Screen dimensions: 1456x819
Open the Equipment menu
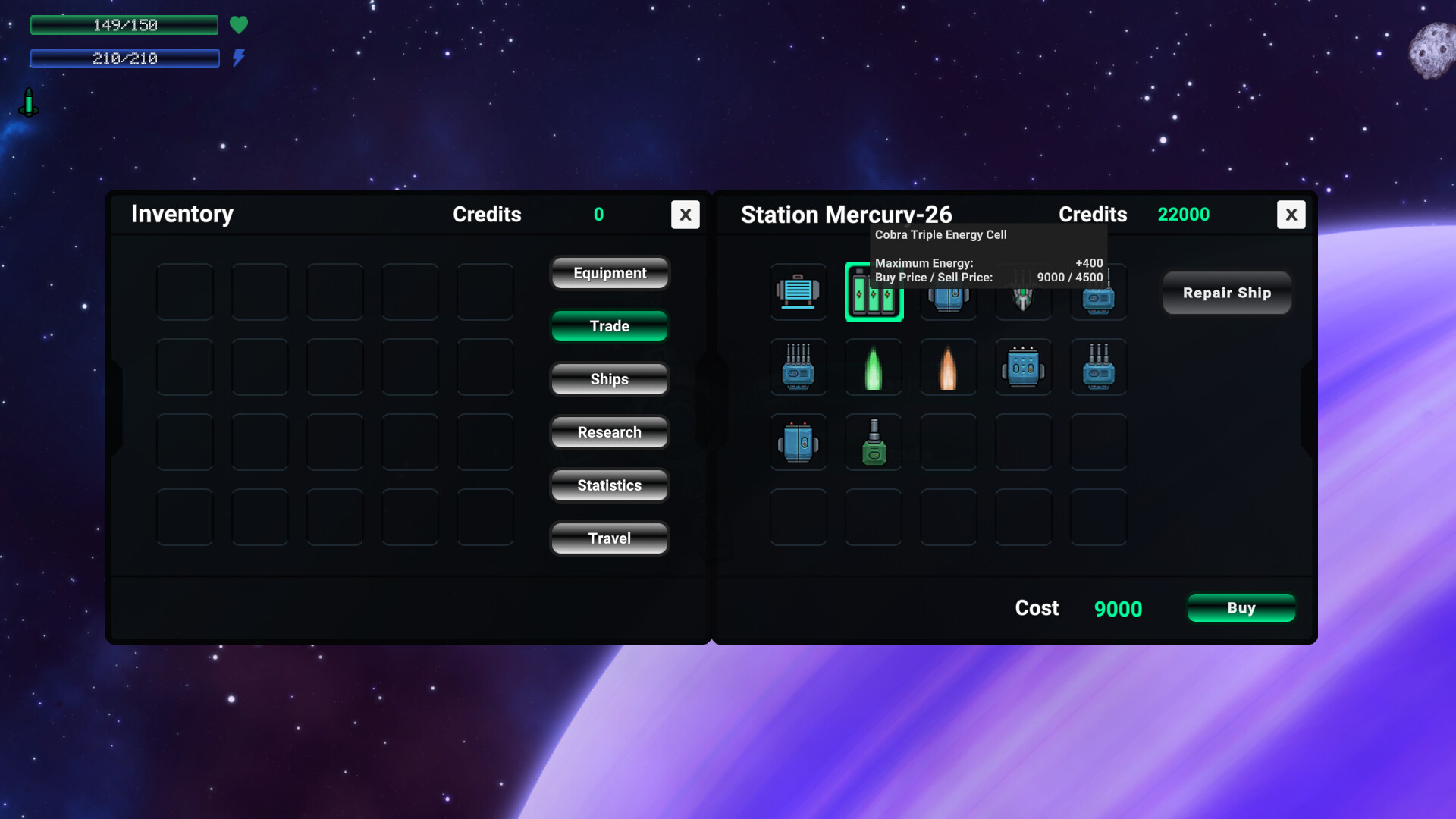[x=610, y=273]
